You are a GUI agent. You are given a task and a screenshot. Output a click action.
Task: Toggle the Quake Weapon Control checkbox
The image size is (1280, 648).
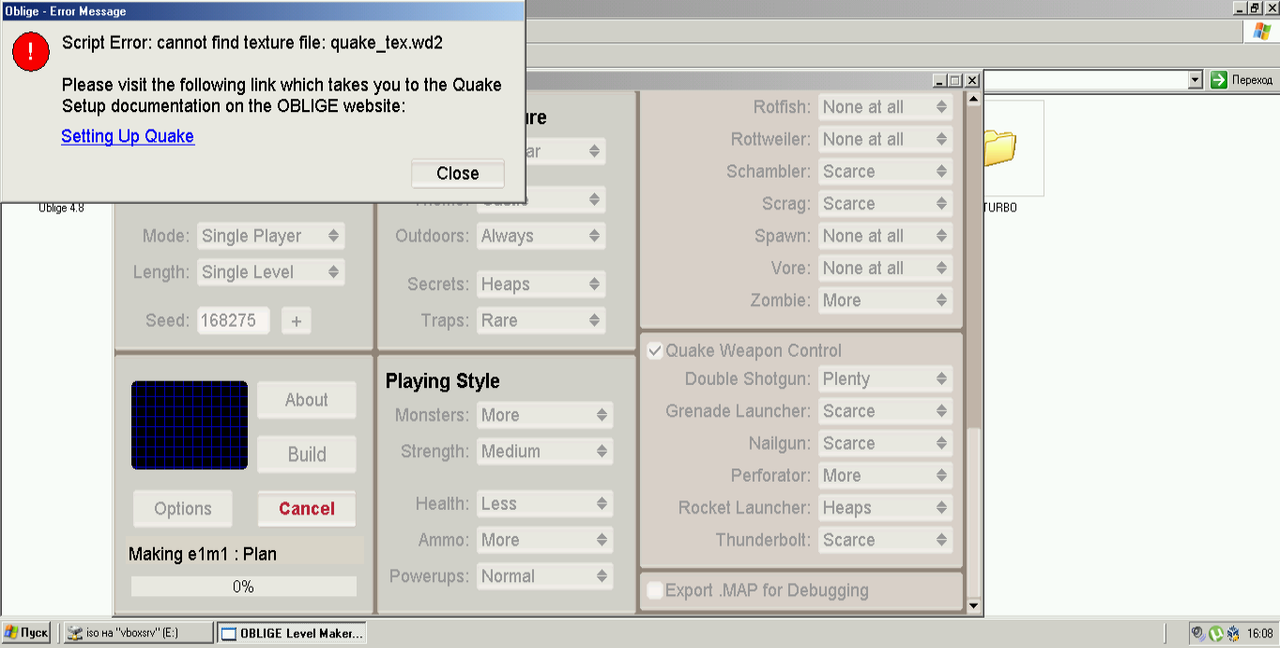coord(655,351)
